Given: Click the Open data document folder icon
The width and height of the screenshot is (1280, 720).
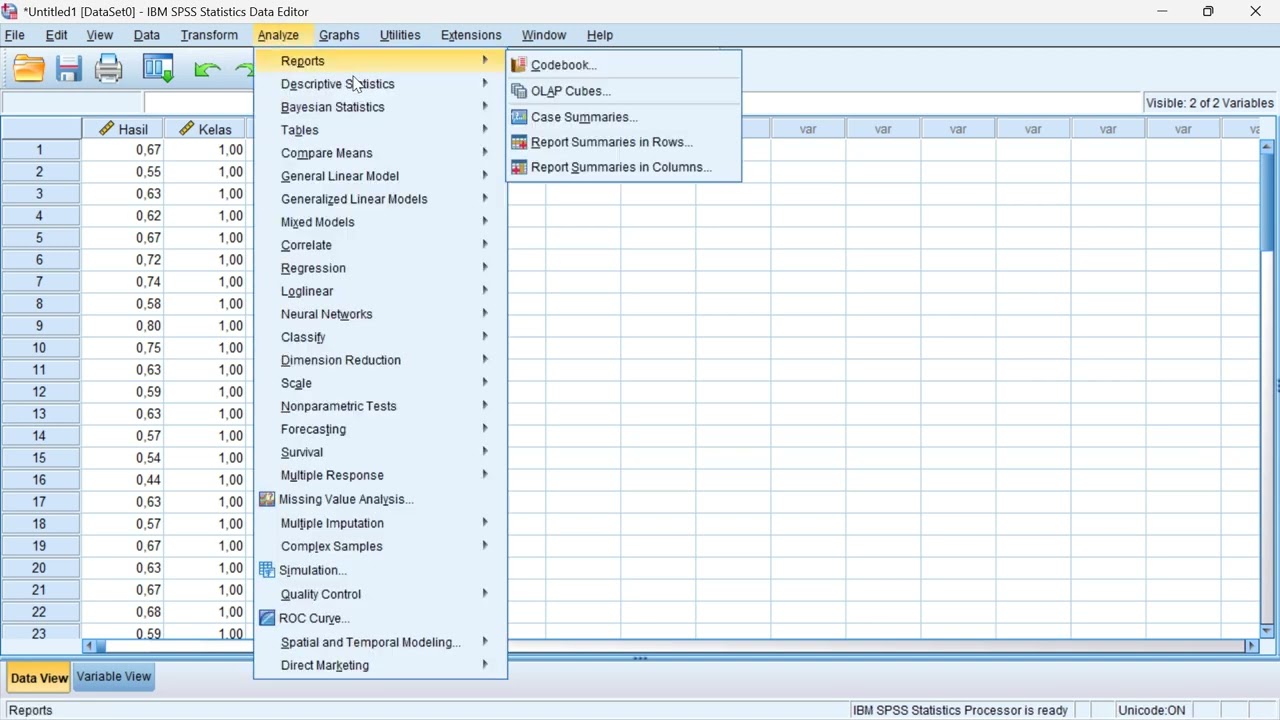Looking at the screenshot, I should [x=29, y=69].
